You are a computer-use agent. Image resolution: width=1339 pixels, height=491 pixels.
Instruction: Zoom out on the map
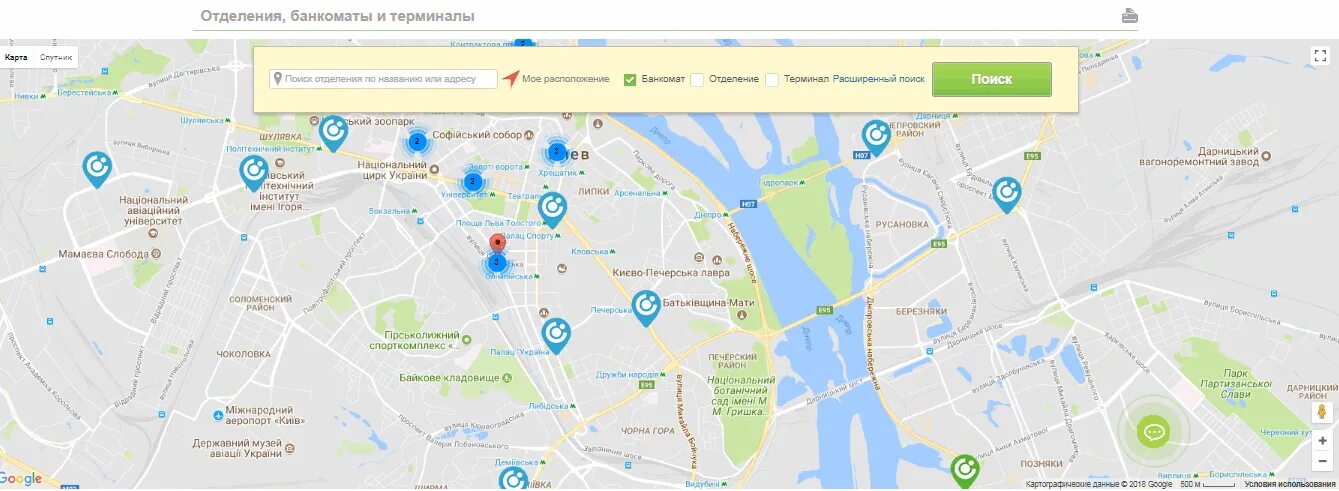(1322, 461)
